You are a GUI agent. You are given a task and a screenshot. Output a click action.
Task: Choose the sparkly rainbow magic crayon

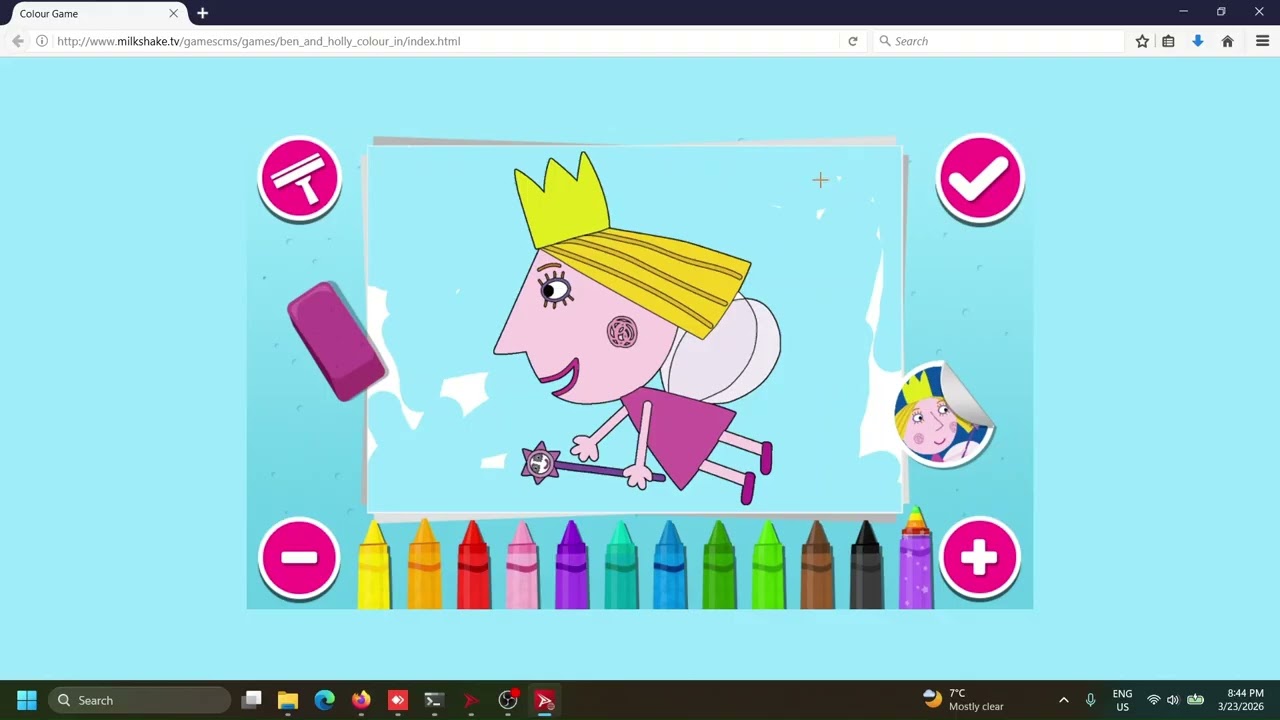pyautogui.click(x=916, y=560)
